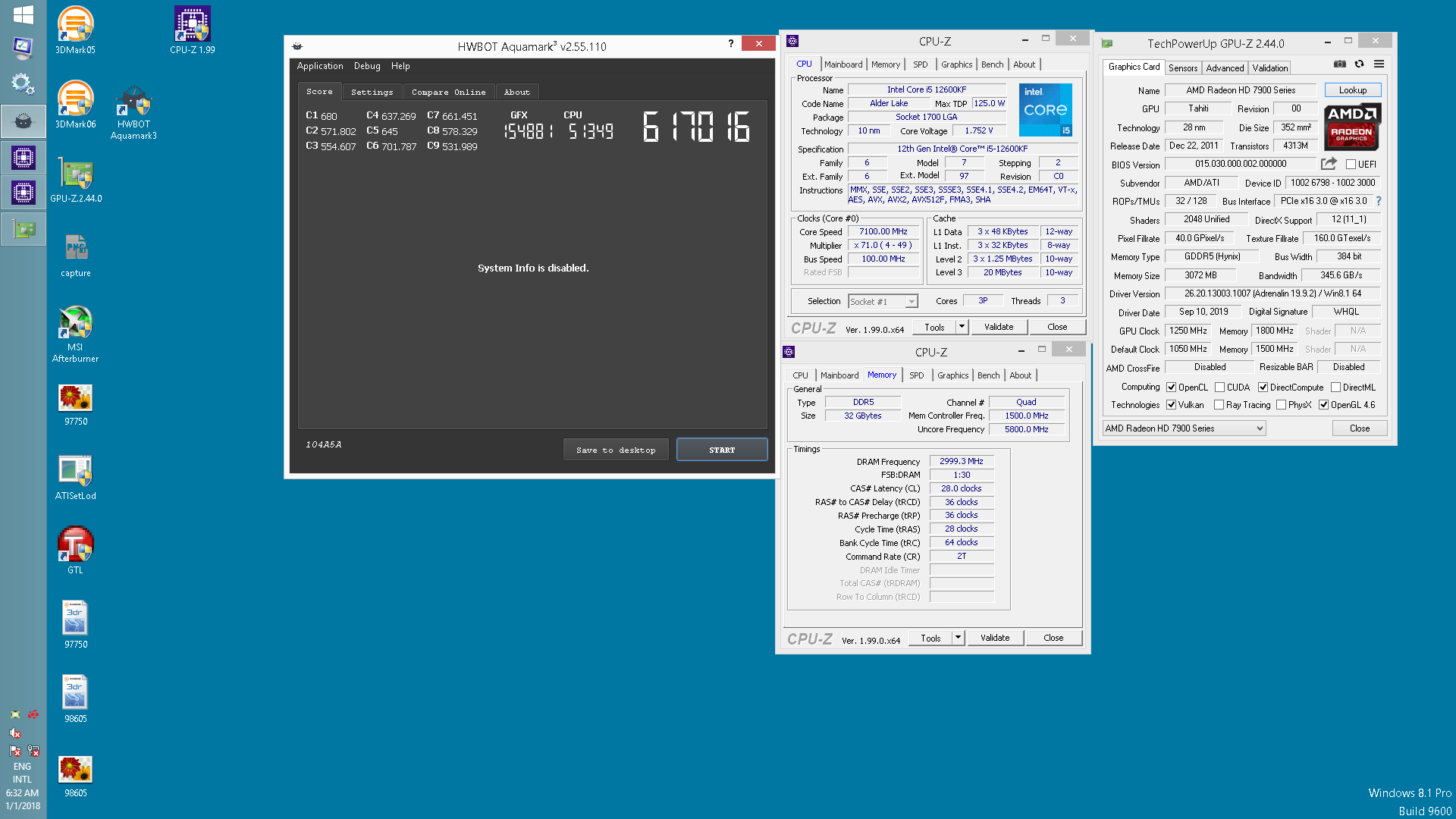Switch to the Settings tab in Aquamark
The width and height of the screenshot is (1456, 819).
372,92
